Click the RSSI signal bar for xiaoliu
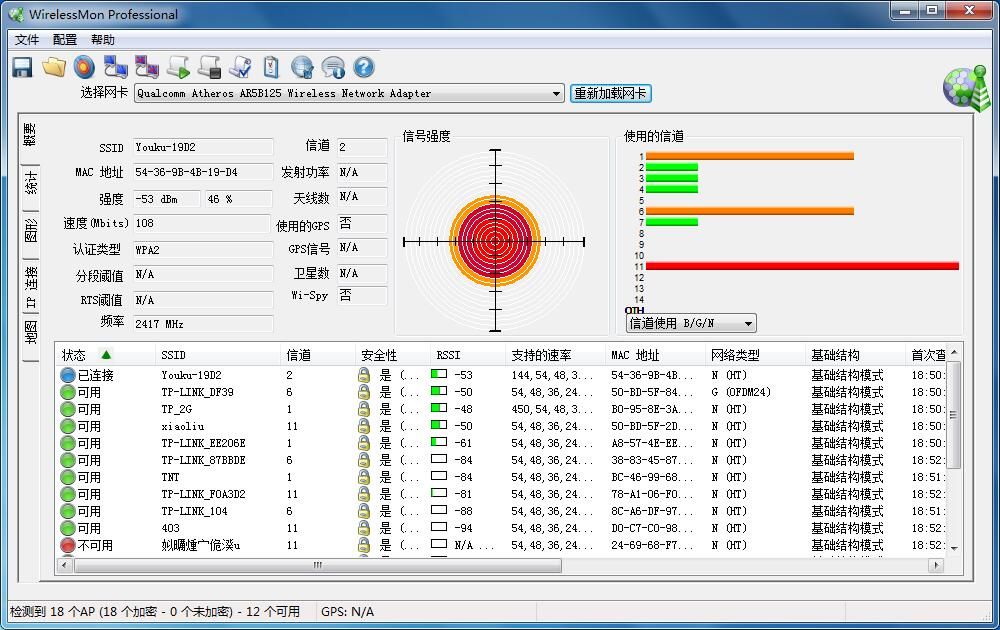 [x=439, y=425]
